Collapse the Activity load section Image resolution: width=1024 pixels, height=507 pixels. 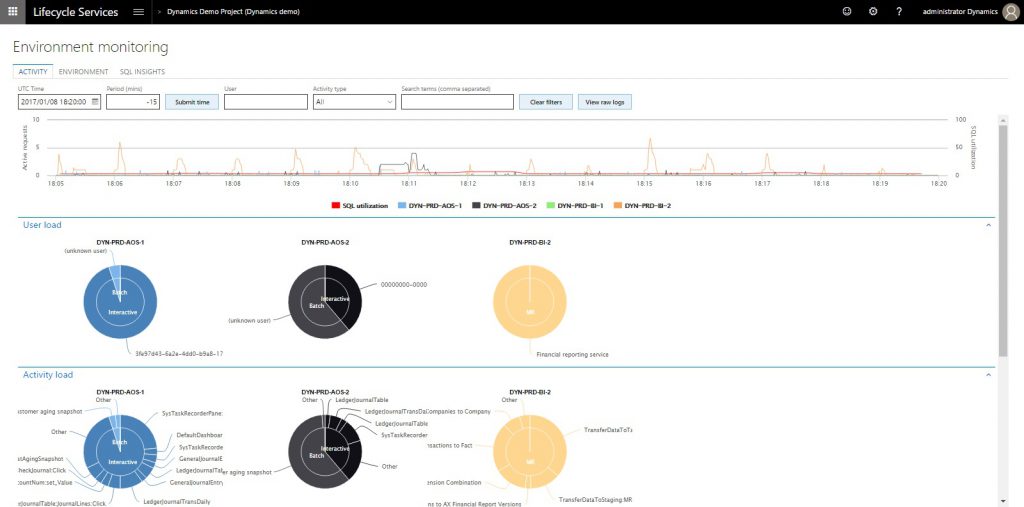pos(988,375)
